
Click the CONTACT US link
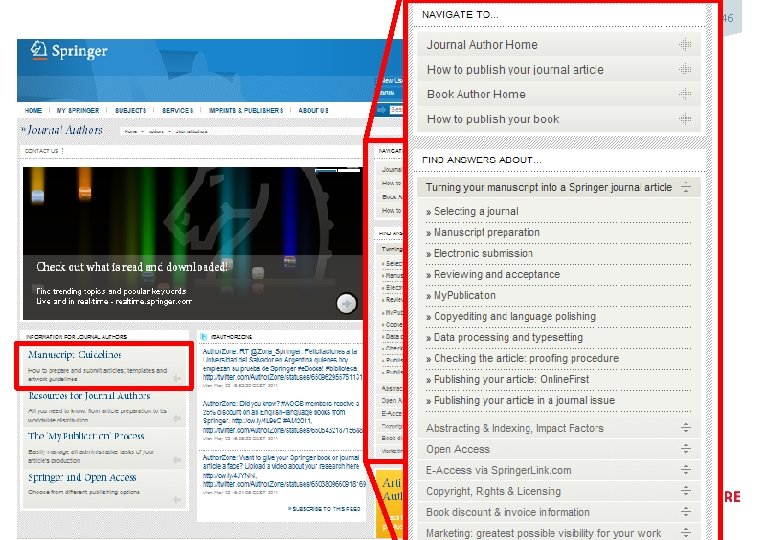click(42, 151)
